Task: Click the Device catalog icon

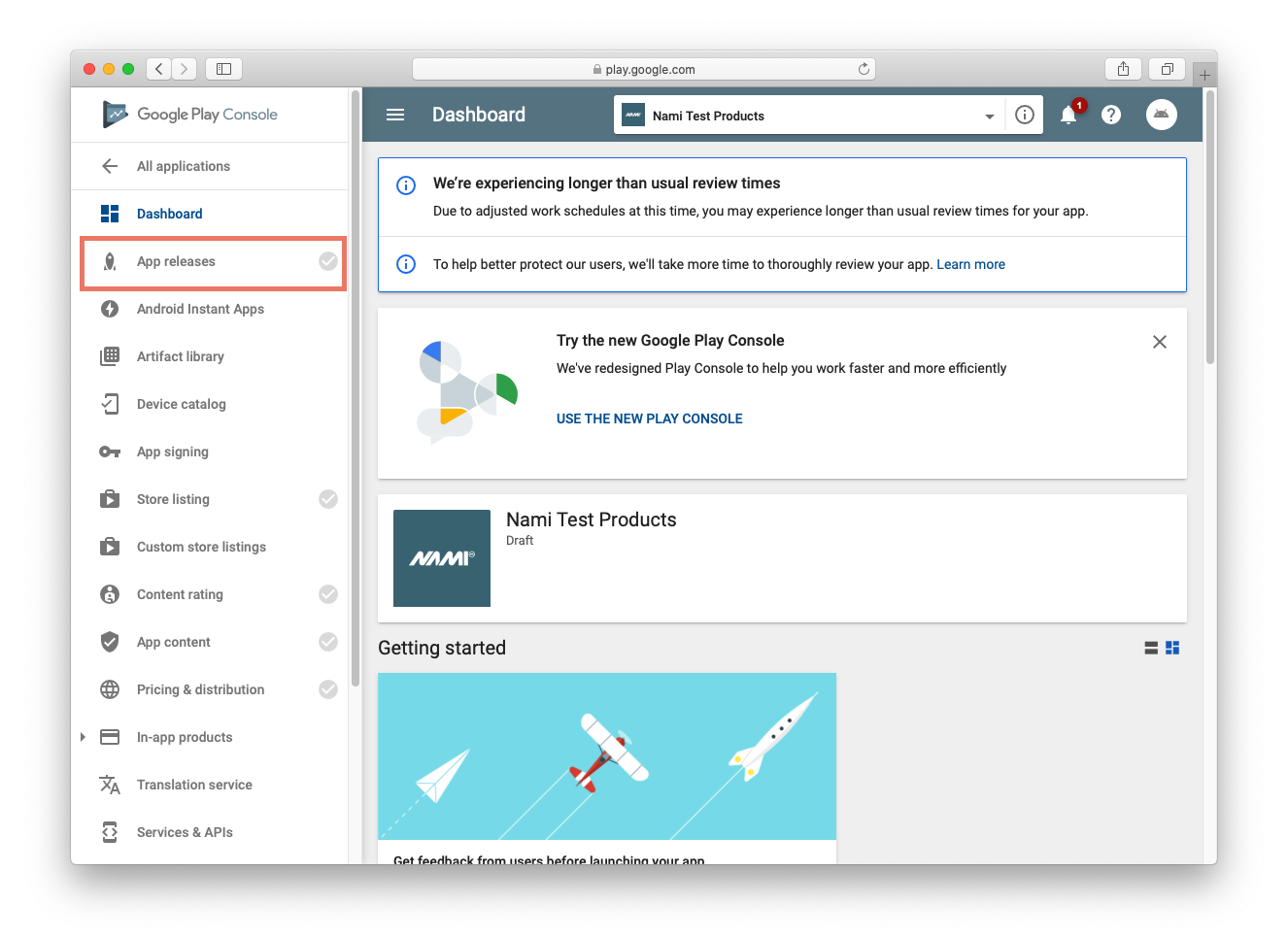Action: point(110,404)
